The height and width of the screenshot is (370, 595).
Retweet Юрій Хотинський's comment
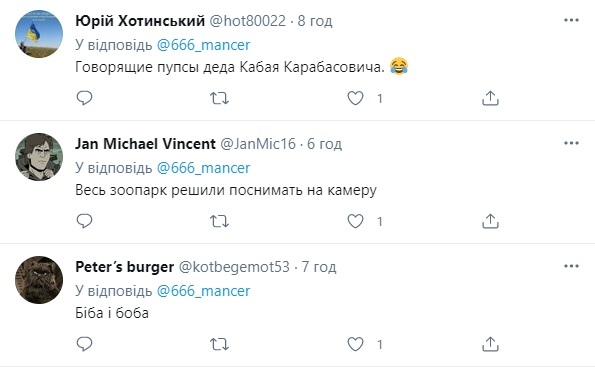click(x=219, y=99)
